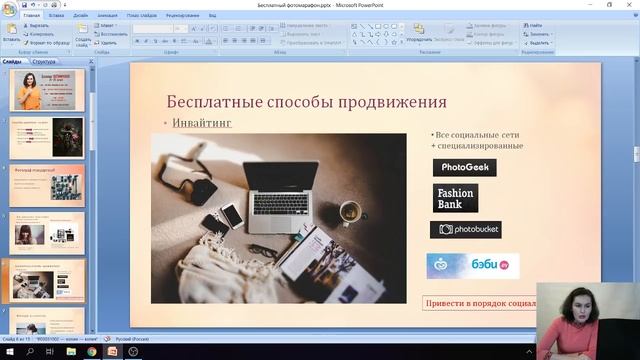
Task: Expand the Макет layout dropdown
Action: (x=106, y=26)
